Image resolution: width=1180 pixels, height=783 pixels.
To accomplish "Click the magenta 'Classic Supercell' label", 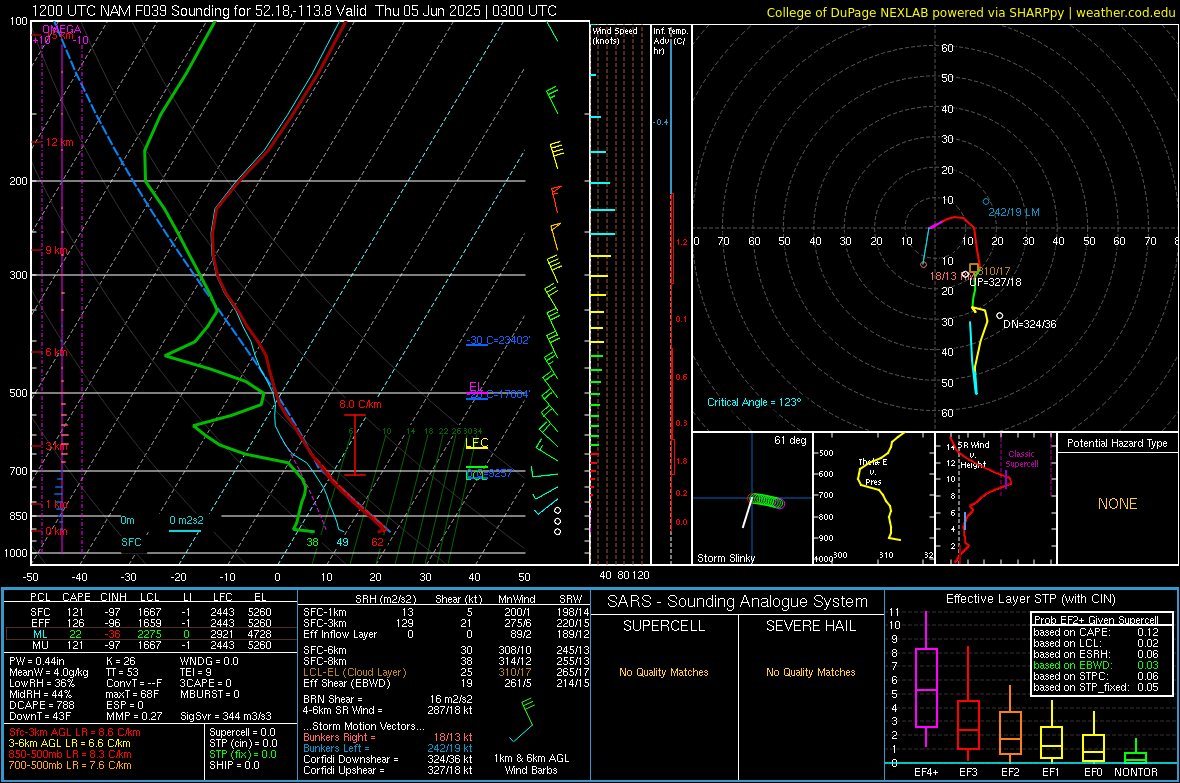I will [x=1022, y=459].
